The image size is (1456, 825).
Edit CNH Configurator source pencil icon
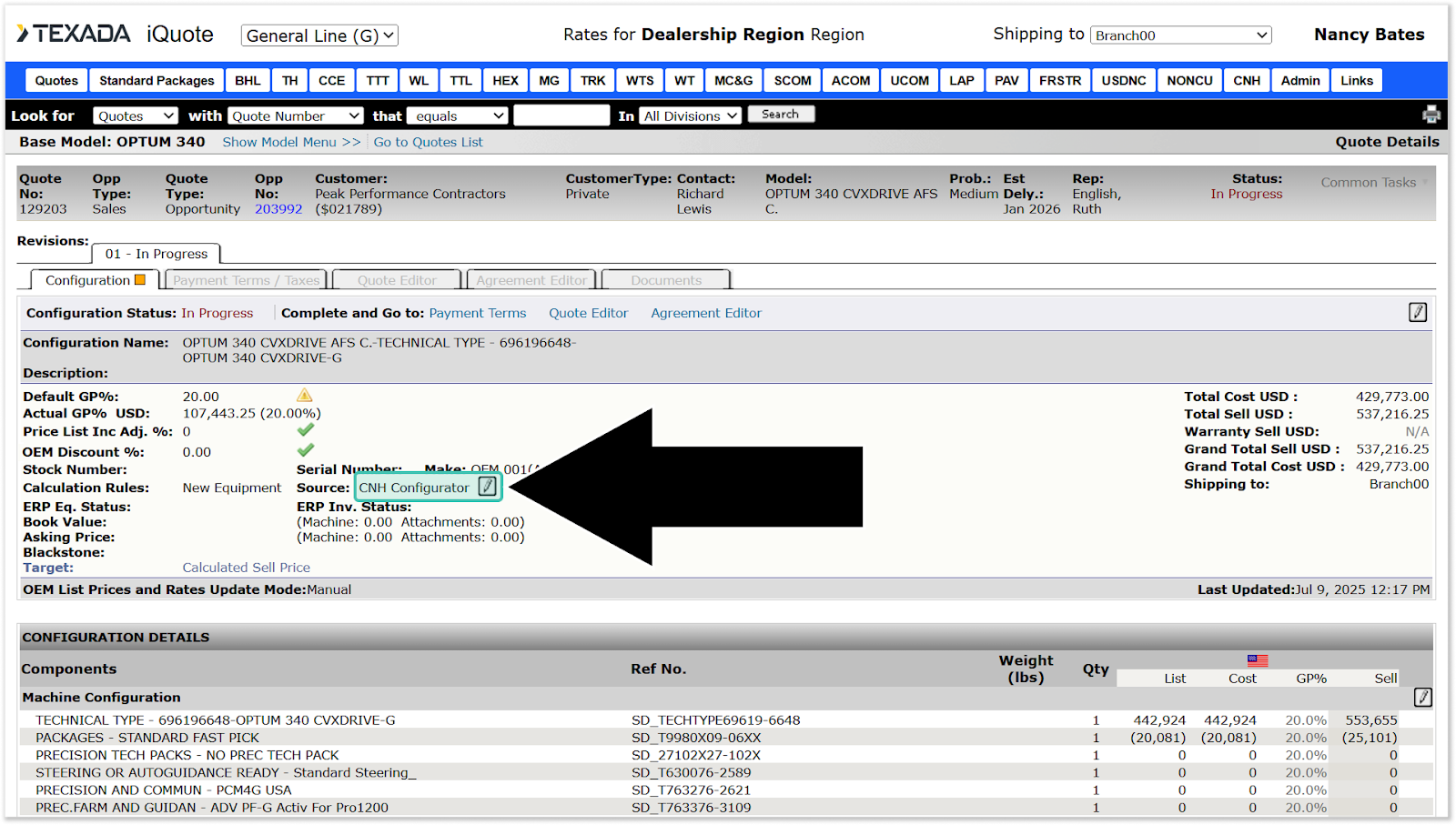[x=488, y=487]
